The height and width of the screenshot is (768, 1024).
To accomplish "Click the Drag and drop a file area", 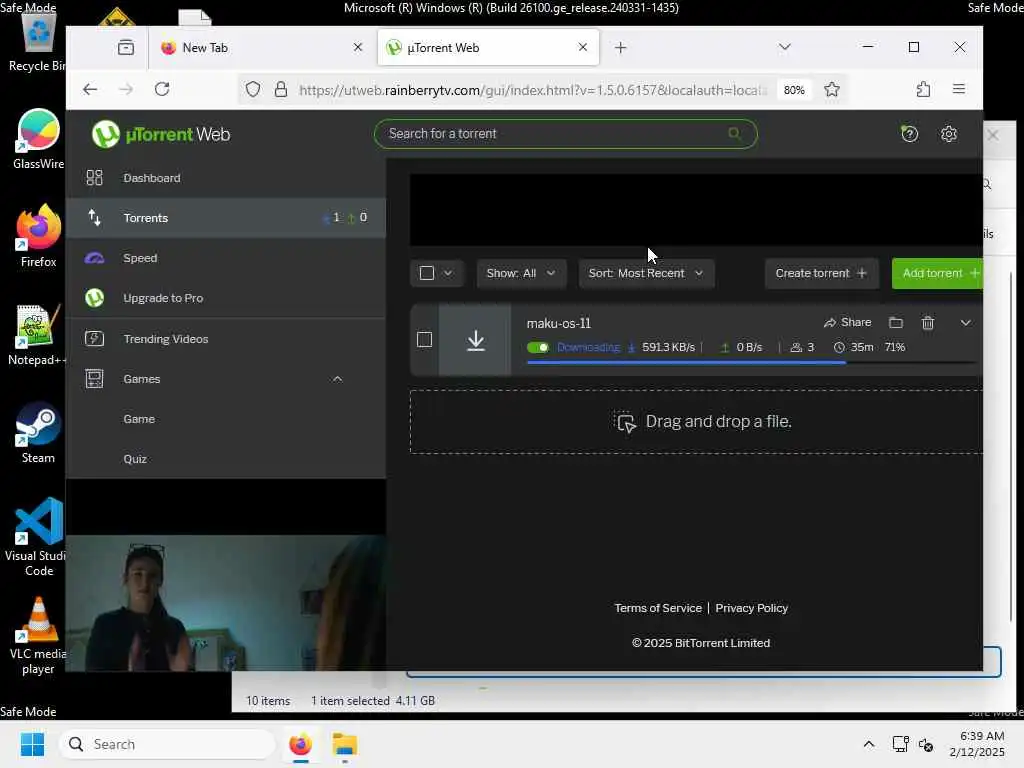I will pos(696,422).
